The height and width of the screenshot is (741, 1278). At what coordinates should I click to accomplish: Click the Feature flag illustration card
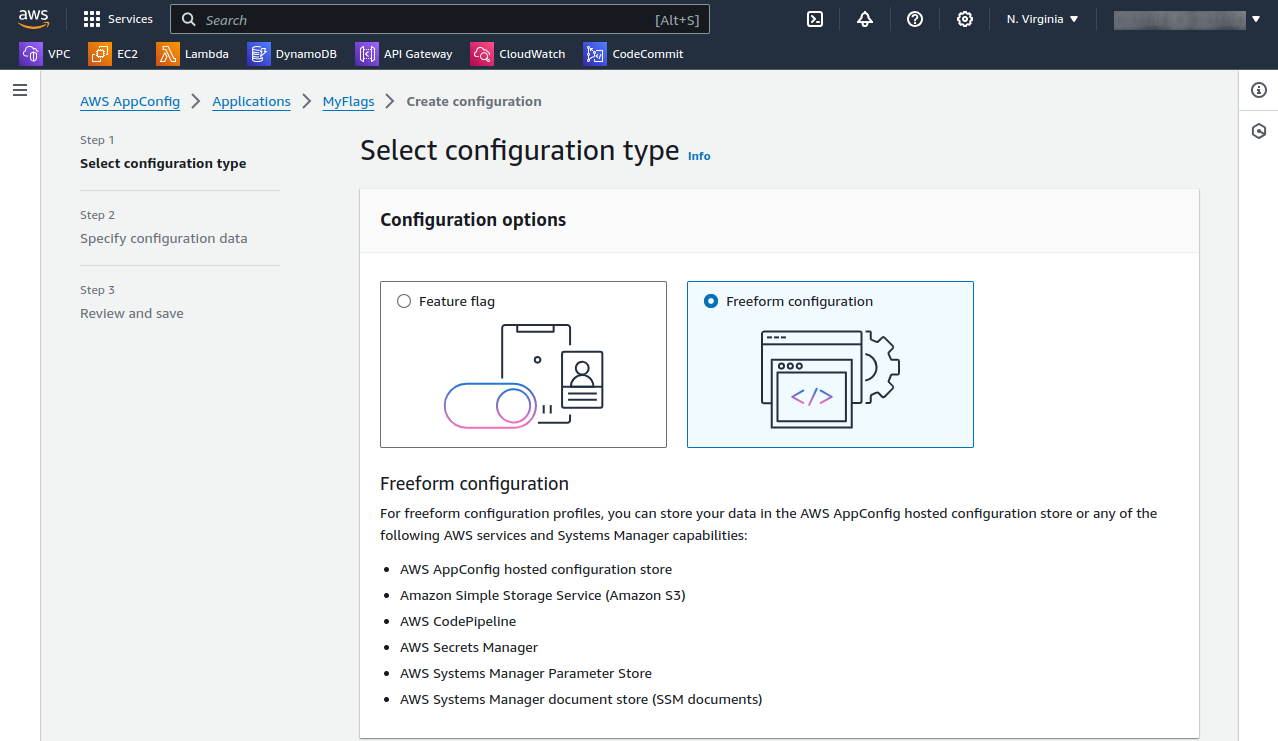tap(523, 364)
